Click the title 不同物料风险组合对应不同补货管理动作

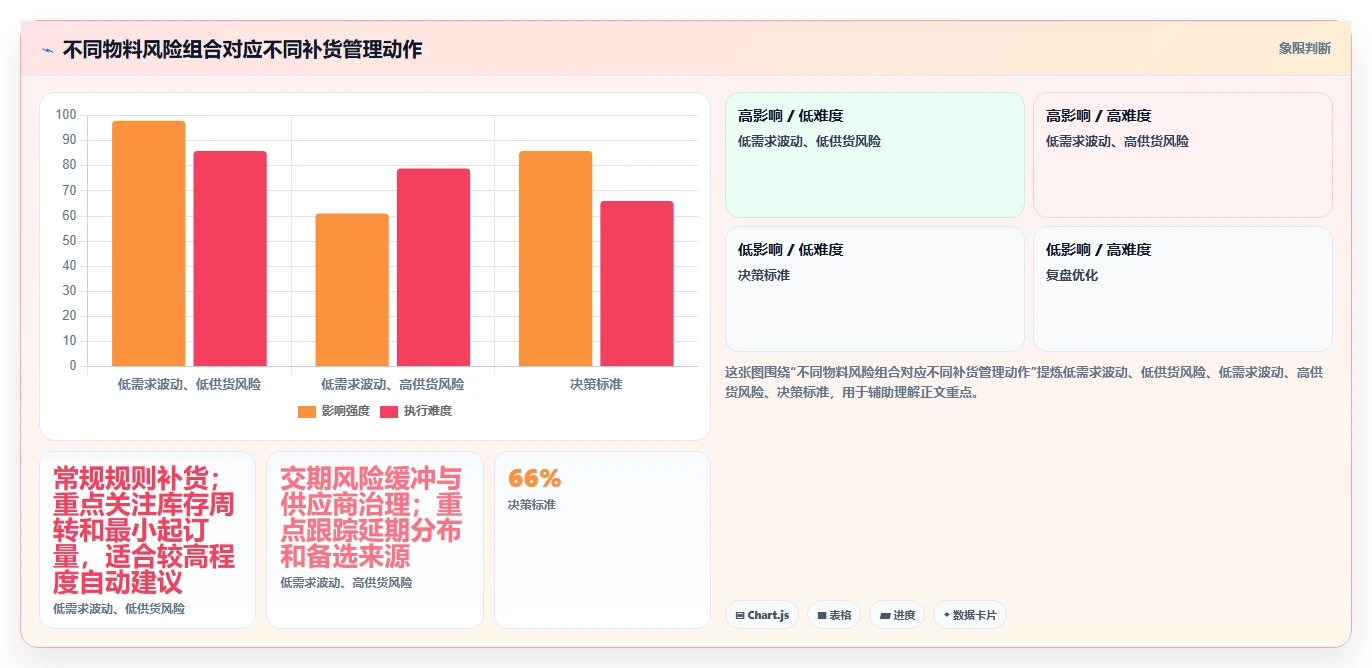pos(242,49)
